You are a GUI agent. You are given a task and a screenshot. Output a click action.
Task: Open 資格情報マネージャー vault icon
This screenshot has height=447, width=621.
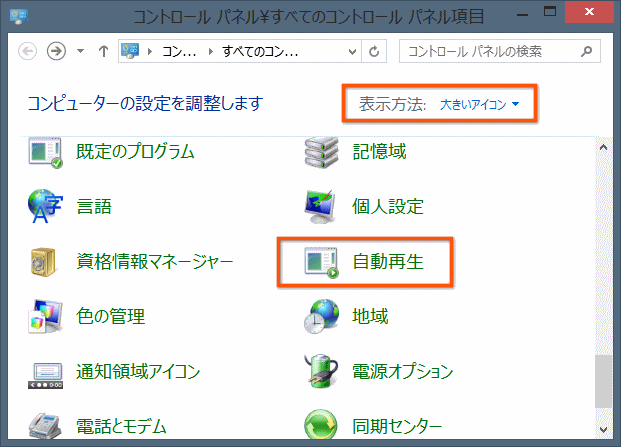[x=46, y=262]
